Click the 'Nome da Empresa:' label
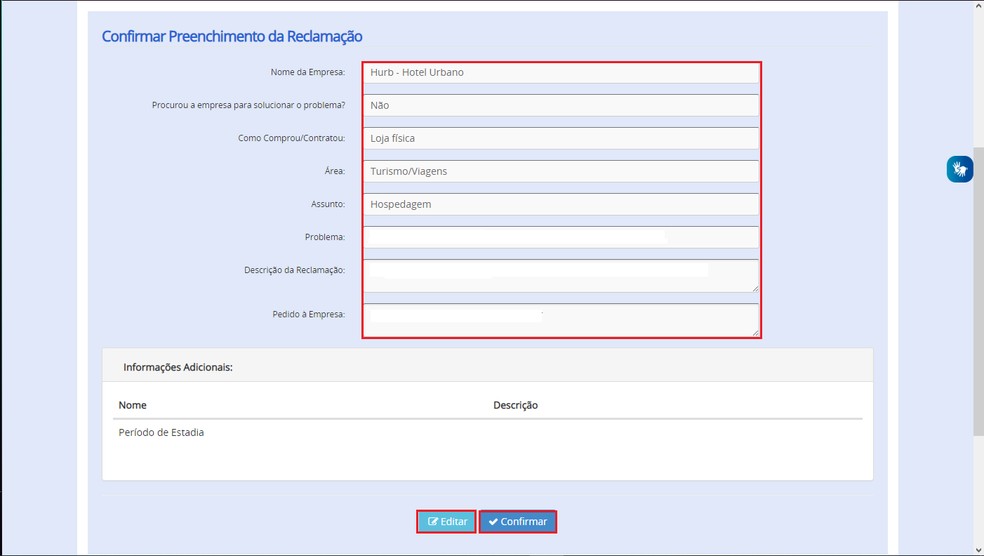 click(x=308, y=72)
